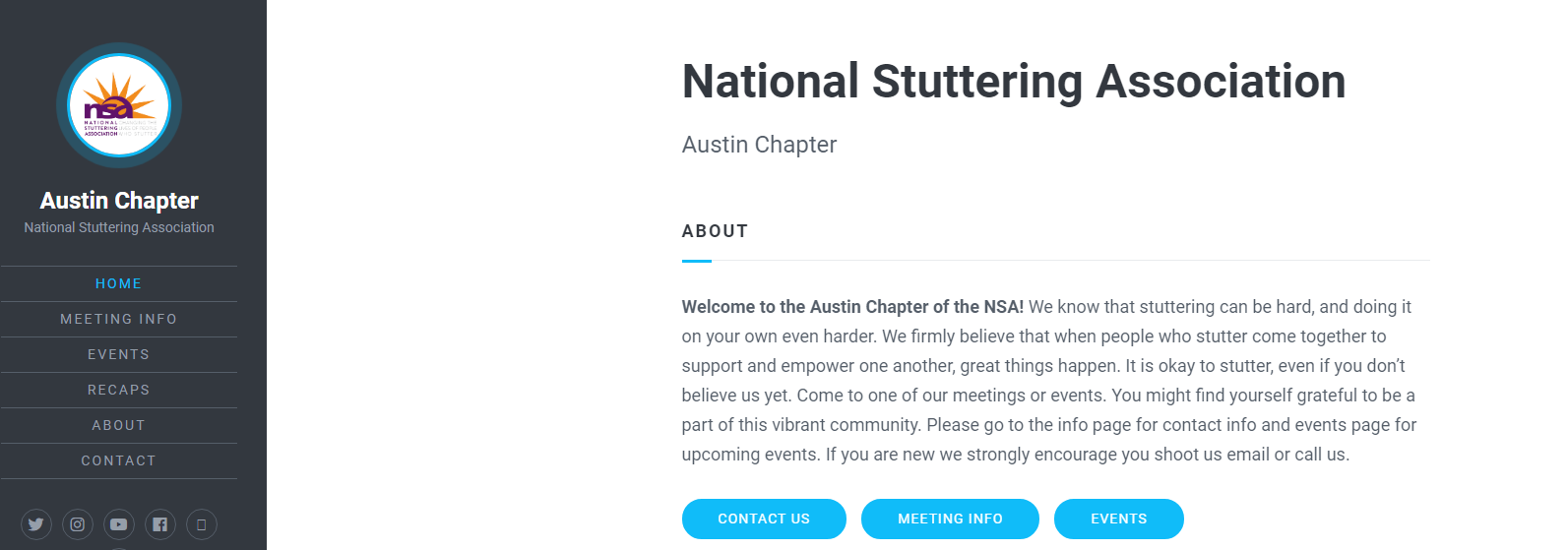Image resolution: width=1568 pixels, height=550 pixels.
Task: Select Events in the sidebar navigation
Action: pyautogui.click(x=119, y=354)
